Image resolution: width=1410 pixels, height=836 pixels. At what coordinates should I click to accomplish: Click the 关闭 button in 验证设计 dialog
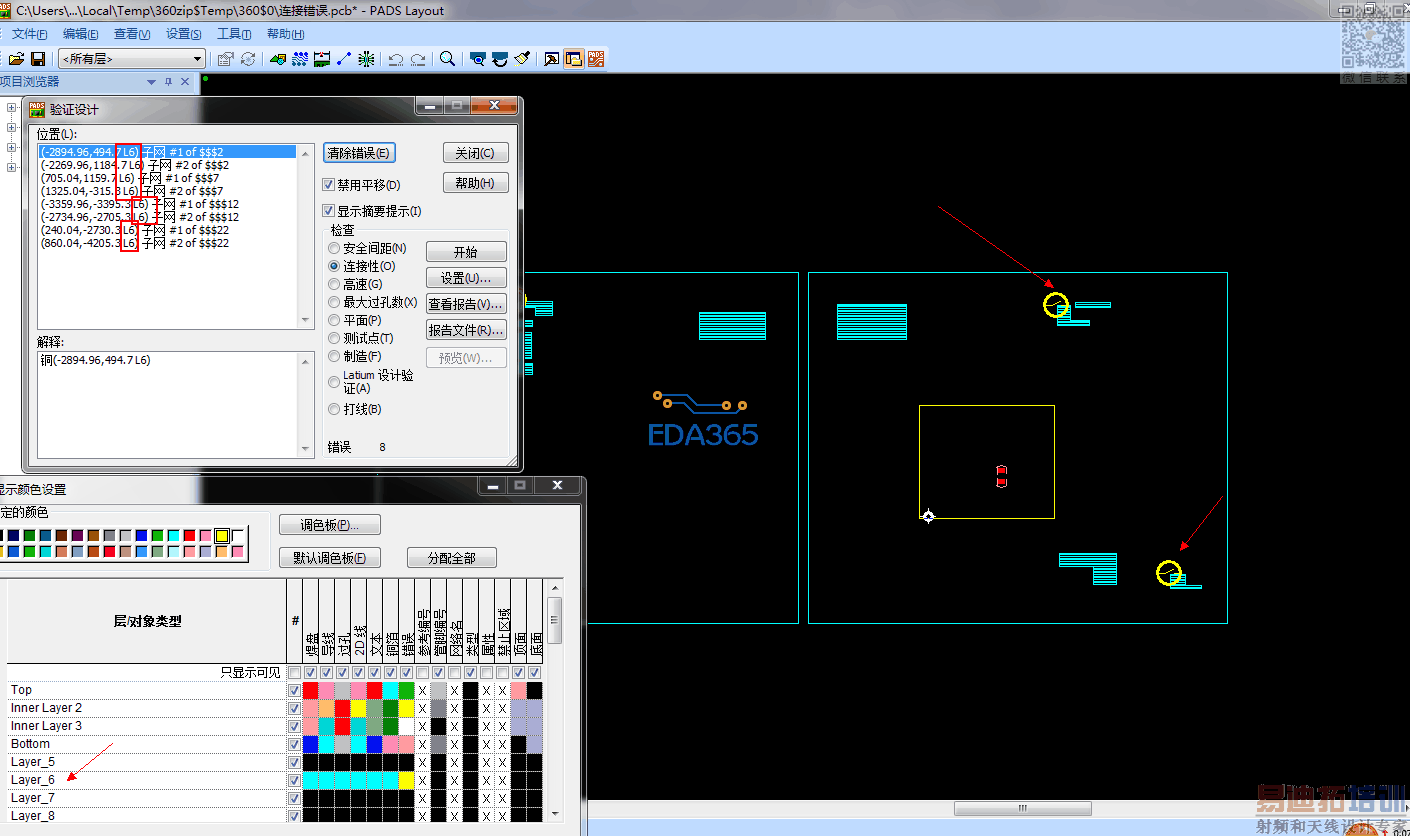click(x=475, y=153)
